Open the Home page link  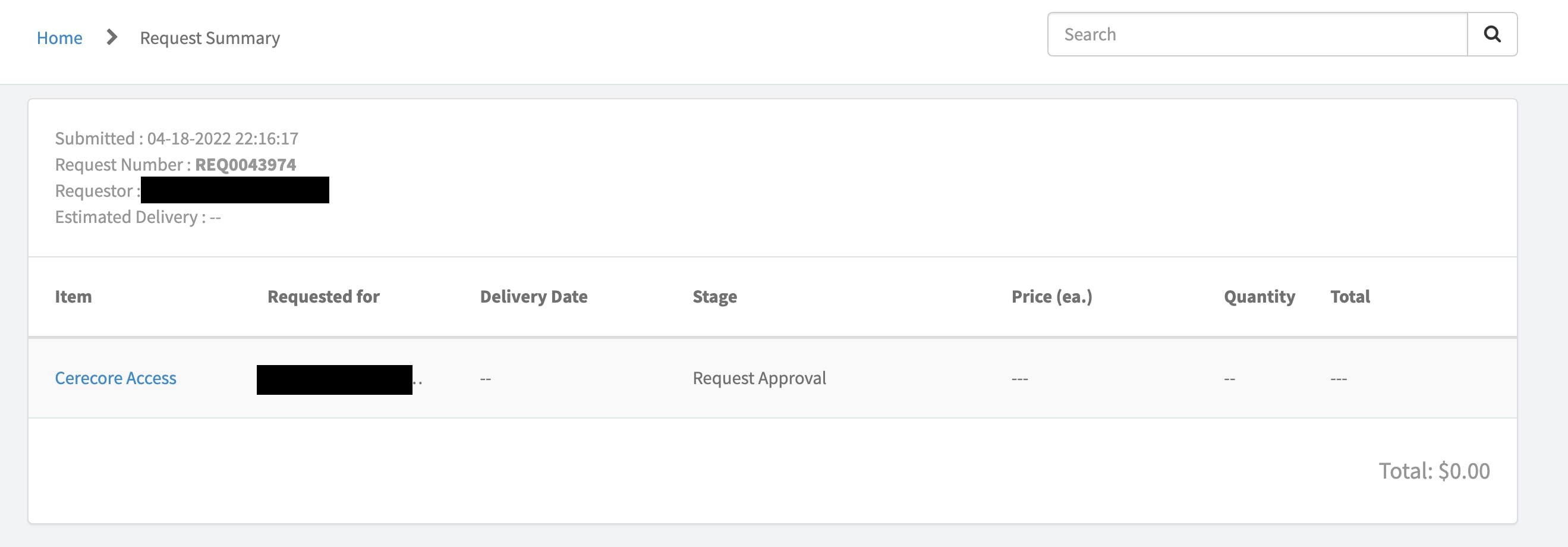pos(59,38)
